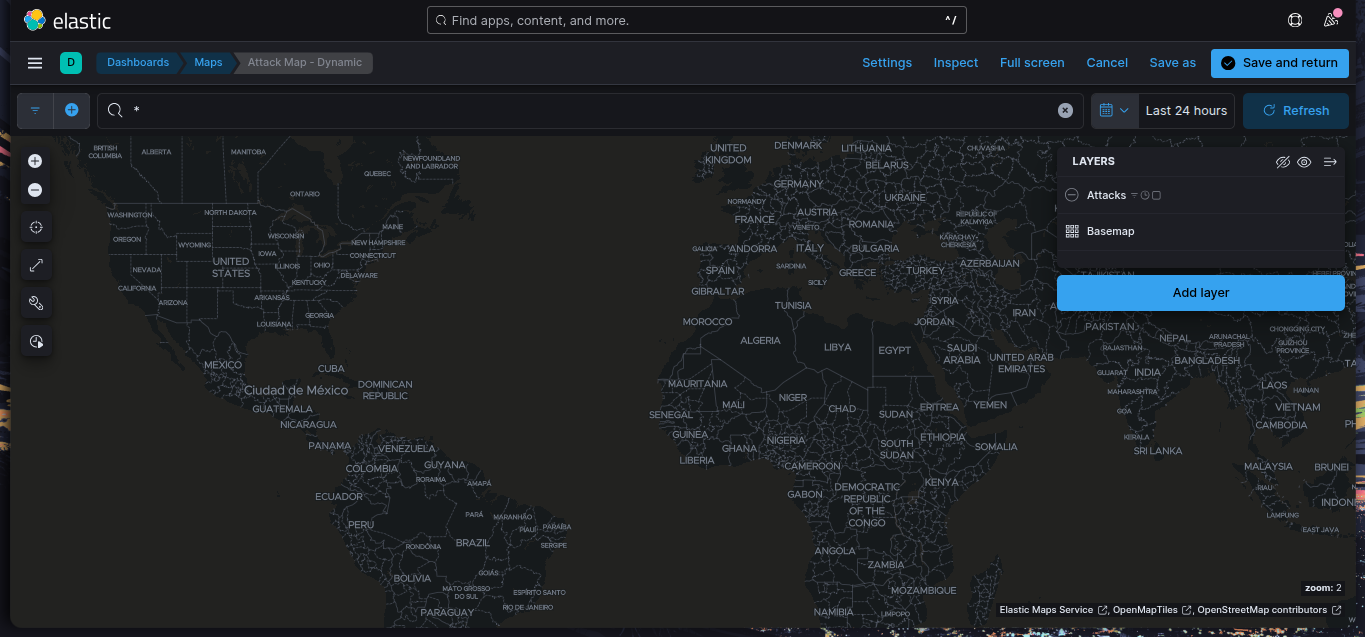Show all layers

[x=1304, y=162]
